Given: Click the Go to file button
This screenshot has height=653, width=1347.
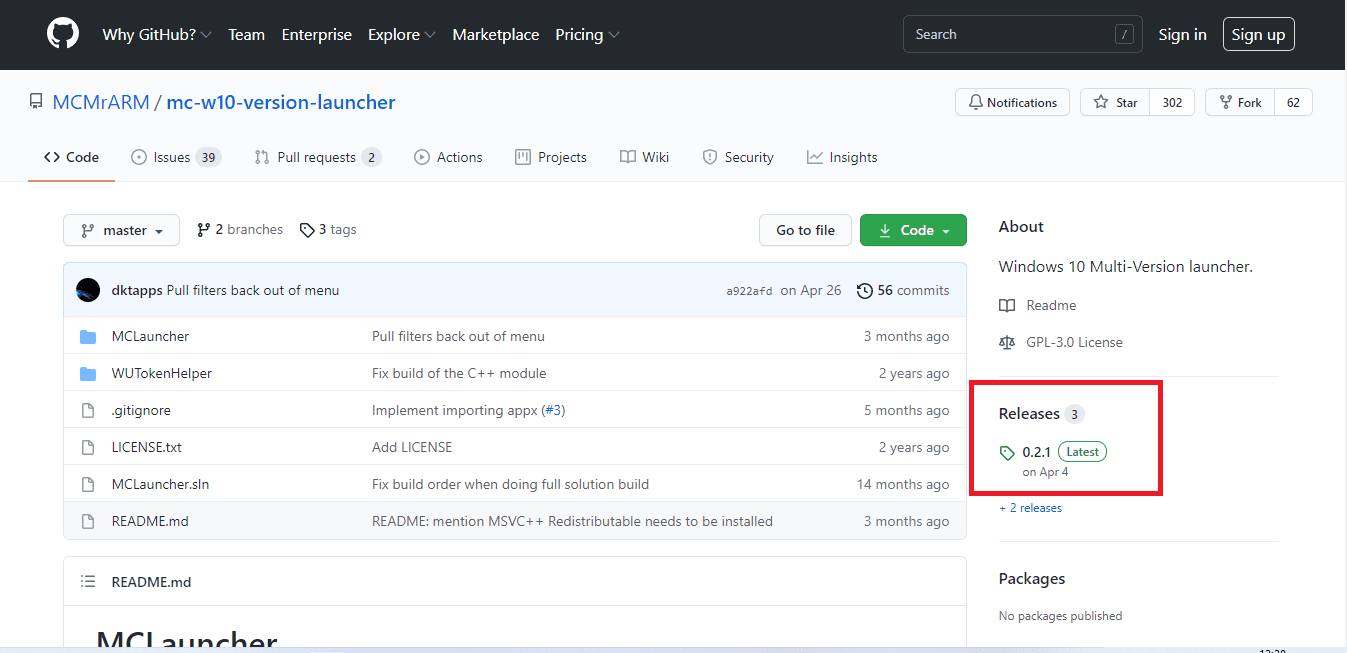Looking at the screenshot, I should (805, 230).
